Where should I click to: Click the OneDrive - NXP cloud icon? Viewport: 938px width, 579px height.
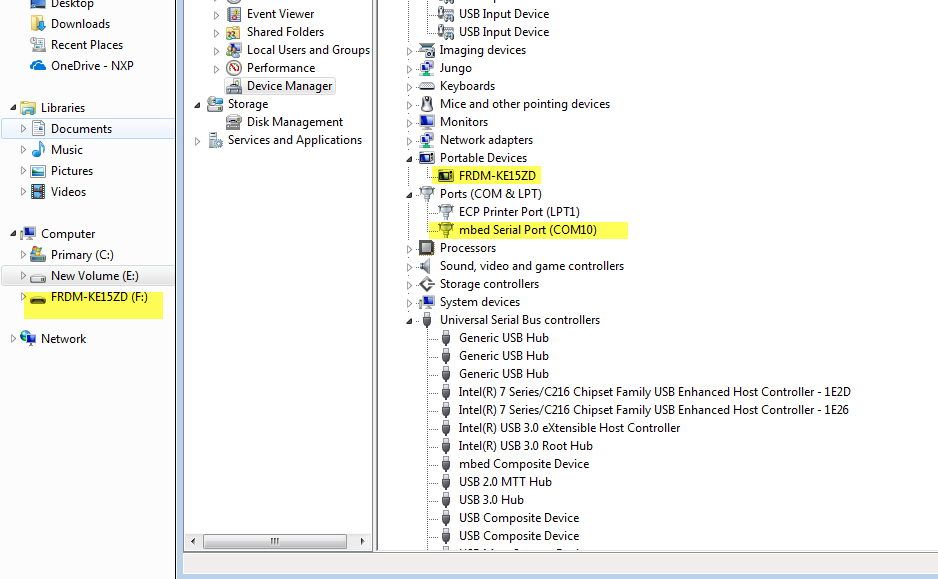[x=38, y=66]
